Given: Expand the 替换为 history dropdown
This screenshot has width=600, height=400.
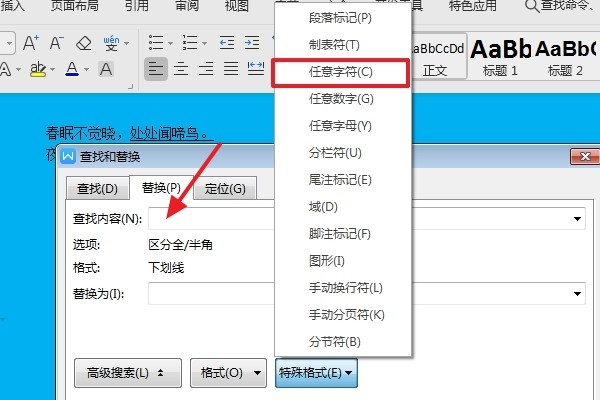Looking at the screenshot, I should (577, 294).
